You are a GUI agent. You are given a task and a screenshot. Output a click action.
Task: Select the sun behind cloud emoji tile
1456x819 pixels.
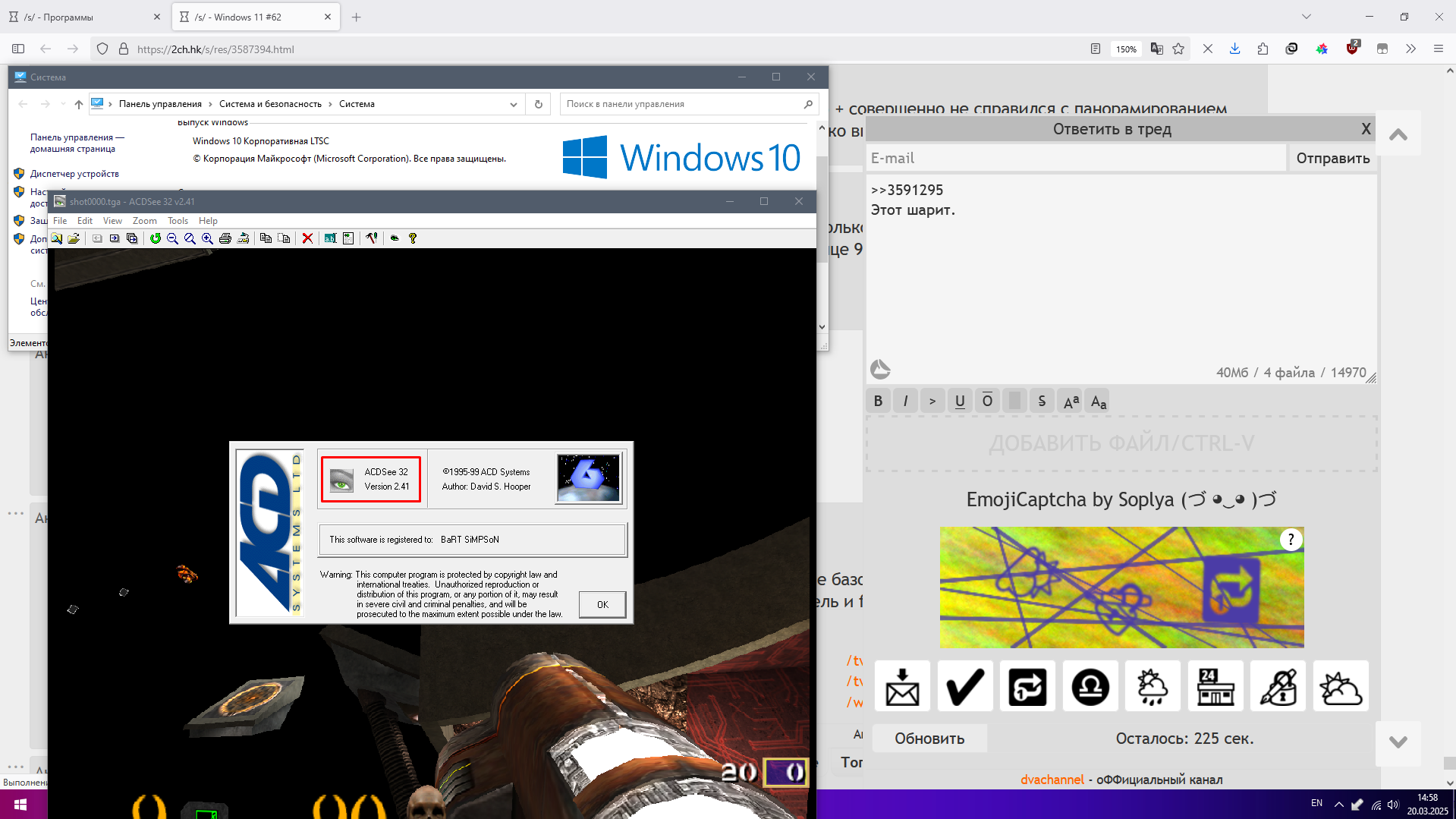[1341, 686]
